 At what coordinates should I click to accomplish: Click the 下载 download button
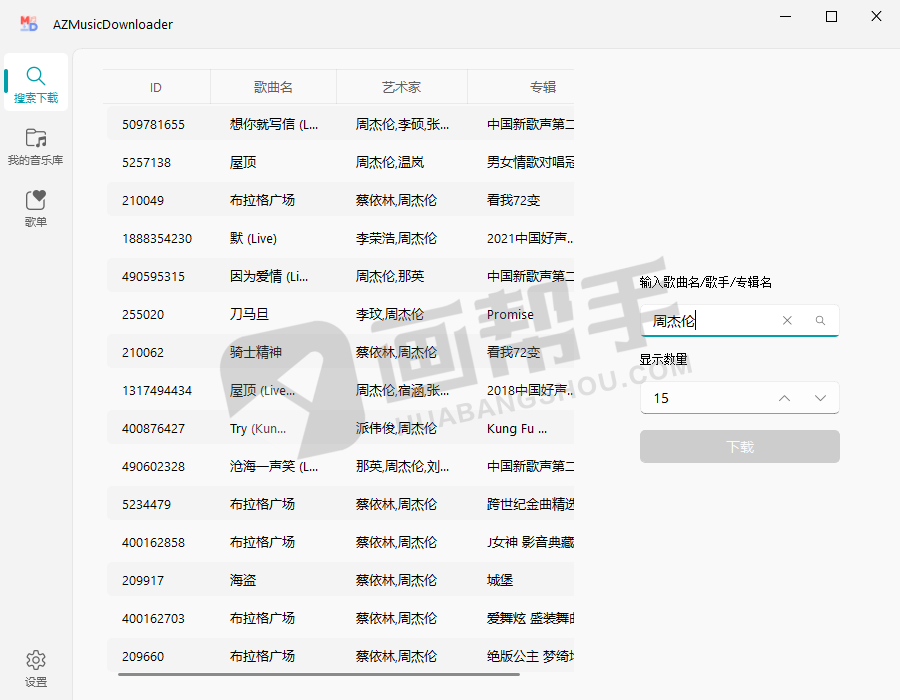[x=739, y=446]
